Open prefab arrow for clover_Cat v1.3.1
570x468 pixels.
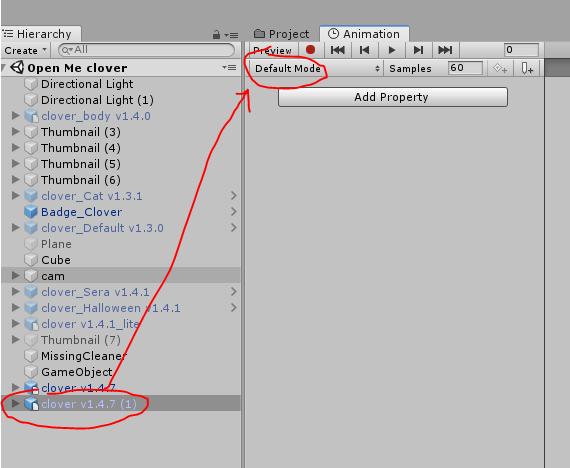[234, 196]
